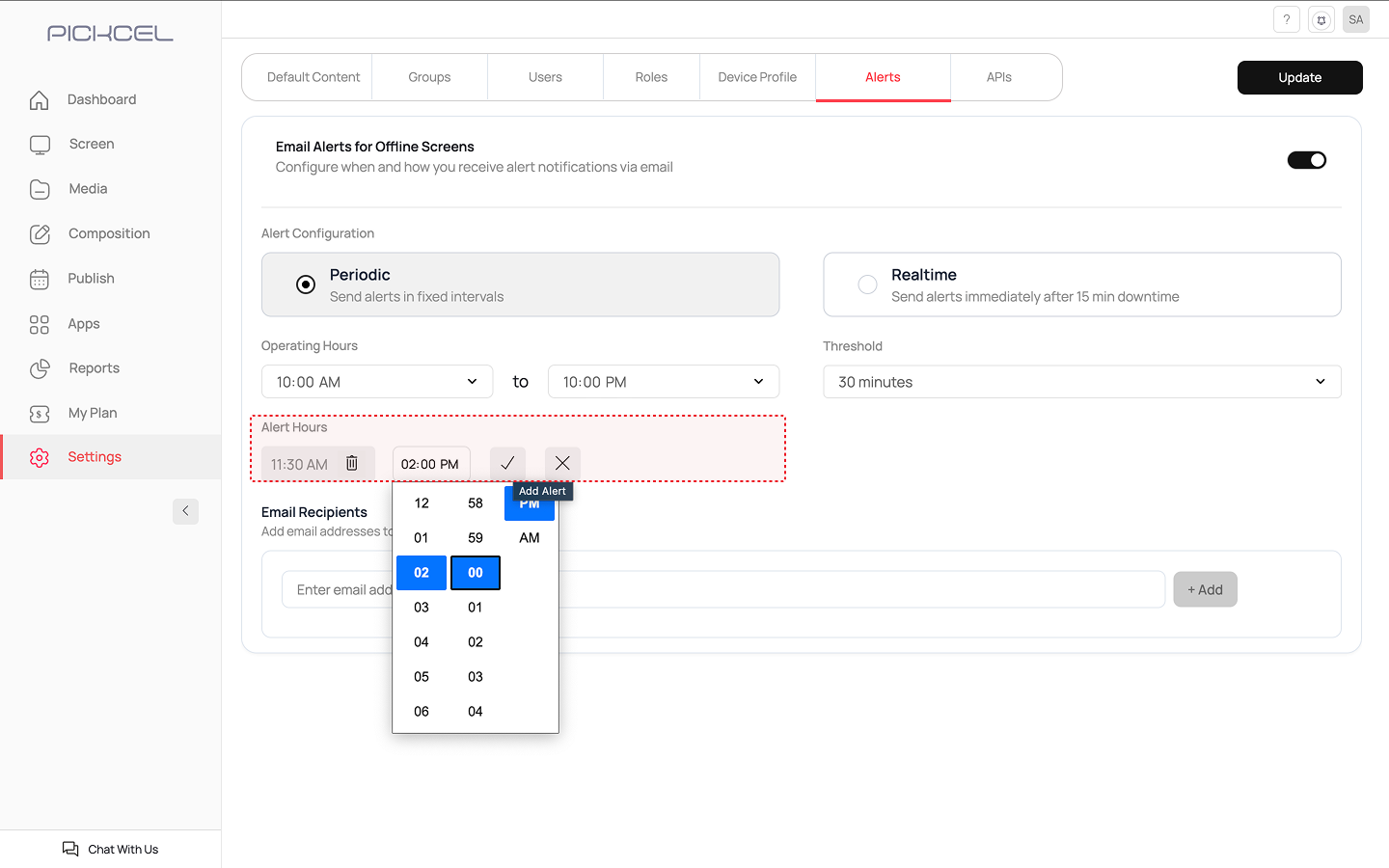Viewport: 1389px width, 868px height.
Task: Click the theme settings icon in header
Action: pos(1321,19)
